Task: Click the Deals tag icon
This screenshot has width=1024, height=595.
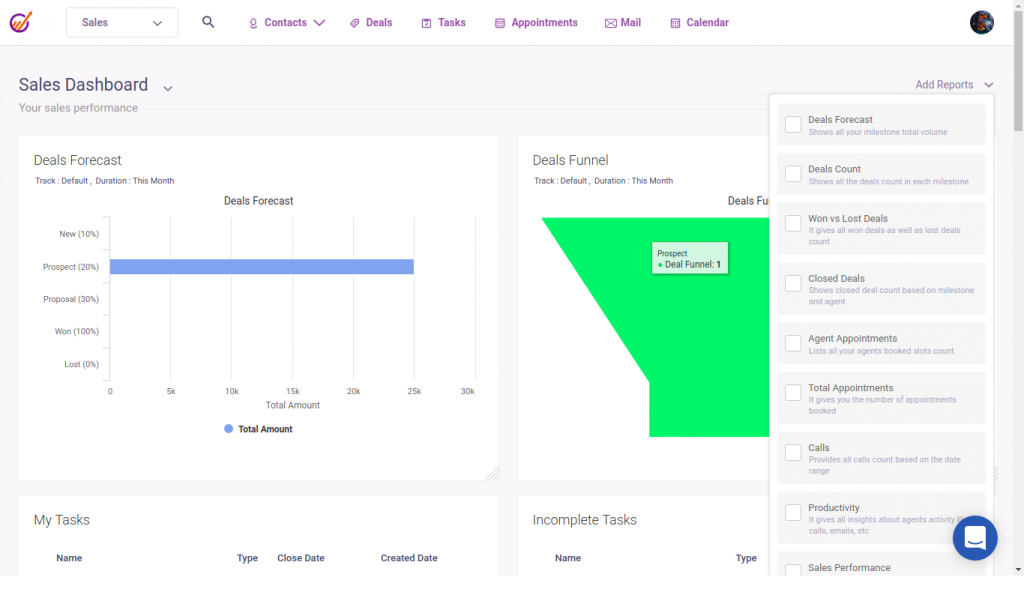Action: click(355, 23)
